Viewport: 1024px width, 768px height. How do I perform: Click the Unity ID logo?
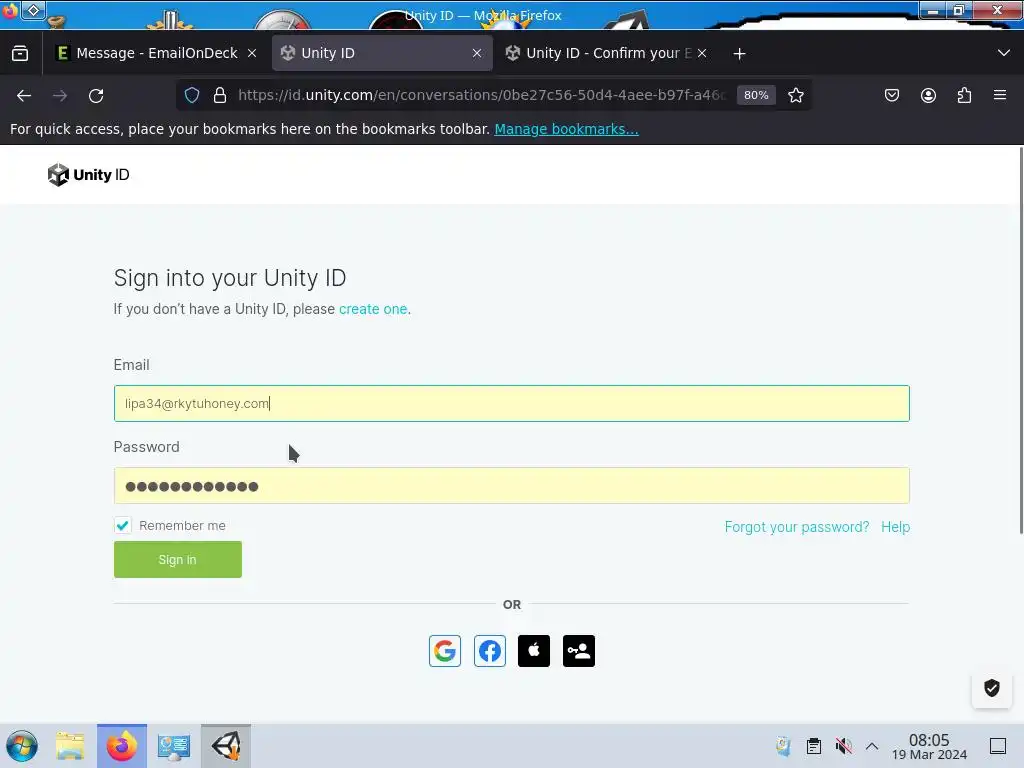point(88,174)
